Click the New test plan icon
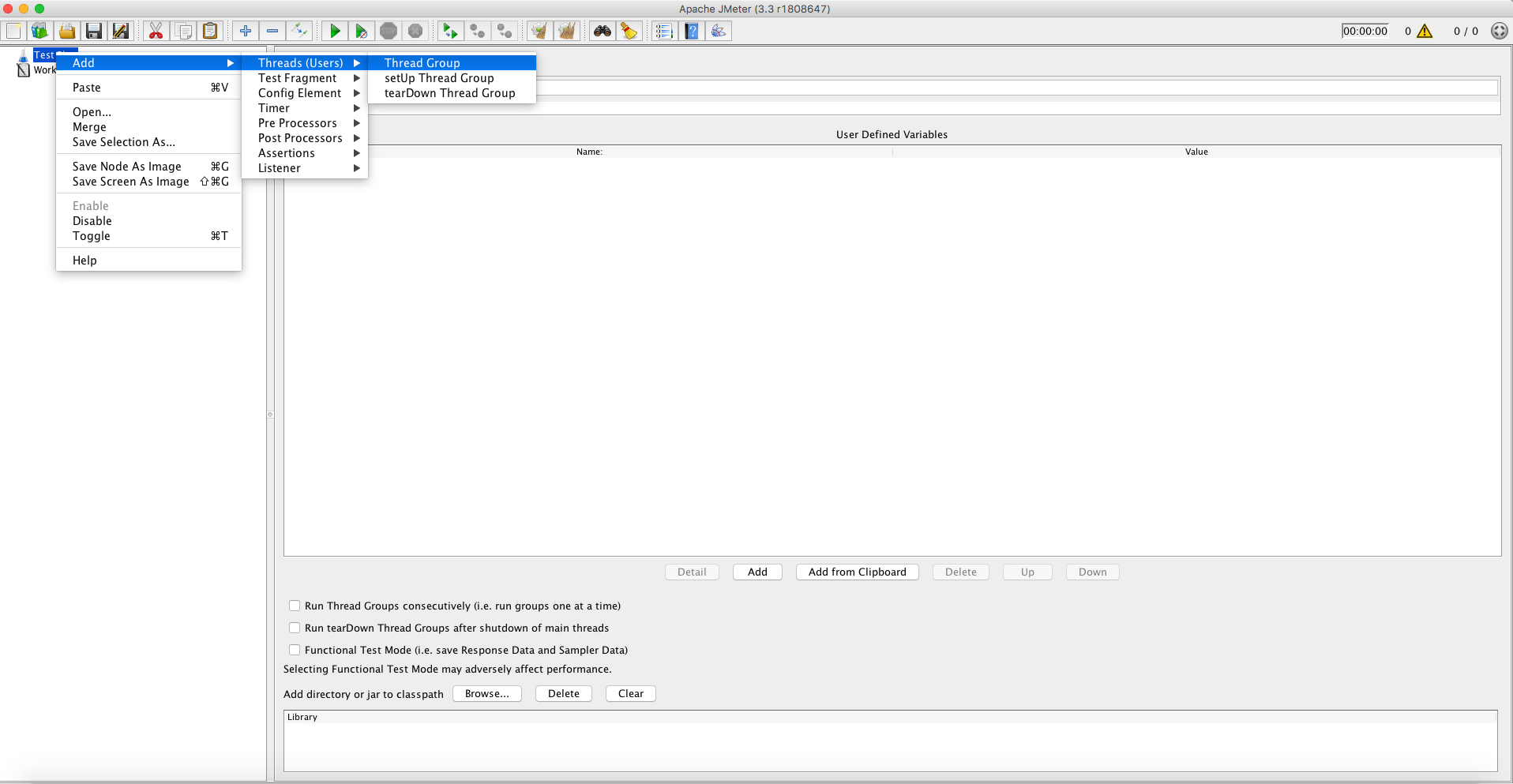The height and width of the screenshot is (784, 1513). click(x=13, y=31)
